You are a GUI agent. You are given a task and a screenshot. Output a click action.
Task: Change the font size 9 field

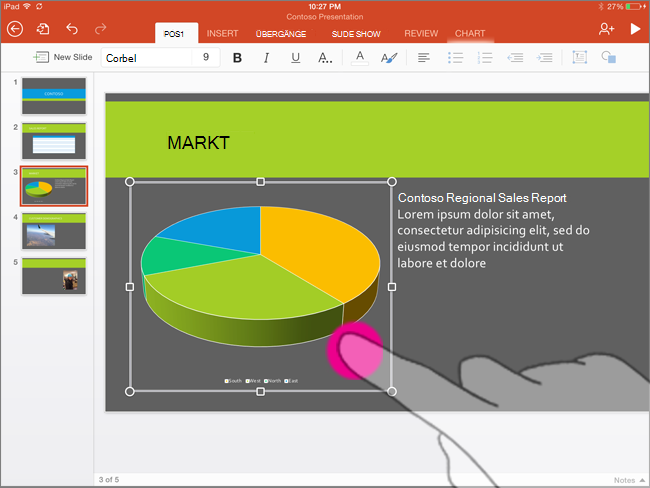pyautogui.click(x=206, y=58)
